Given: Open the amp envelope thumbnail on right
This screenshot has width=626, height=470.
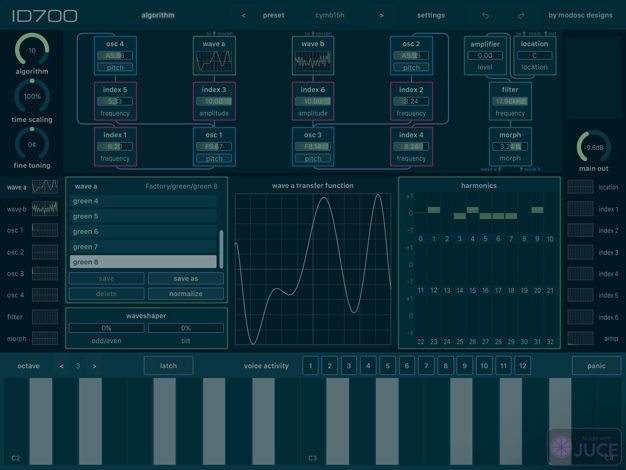Looking at the screenshot, I should point(580,338).
